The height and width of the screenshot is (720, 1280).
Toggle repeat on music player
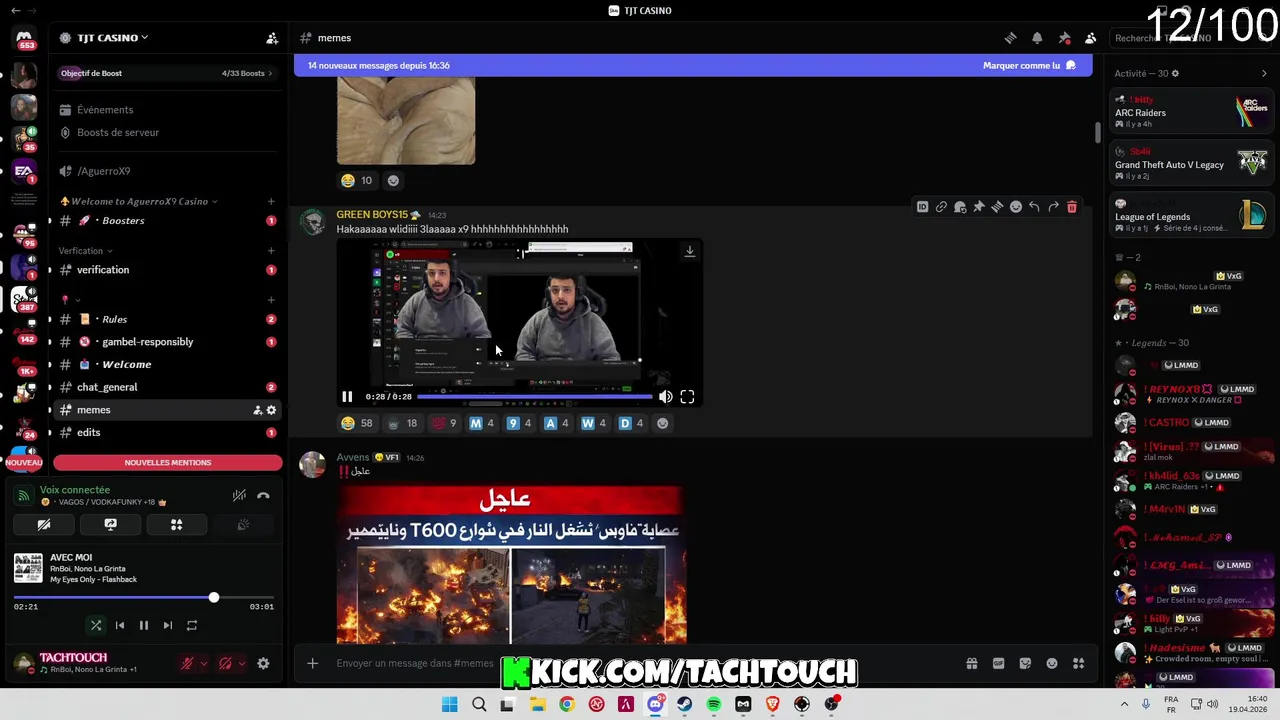tap(192, 625)
